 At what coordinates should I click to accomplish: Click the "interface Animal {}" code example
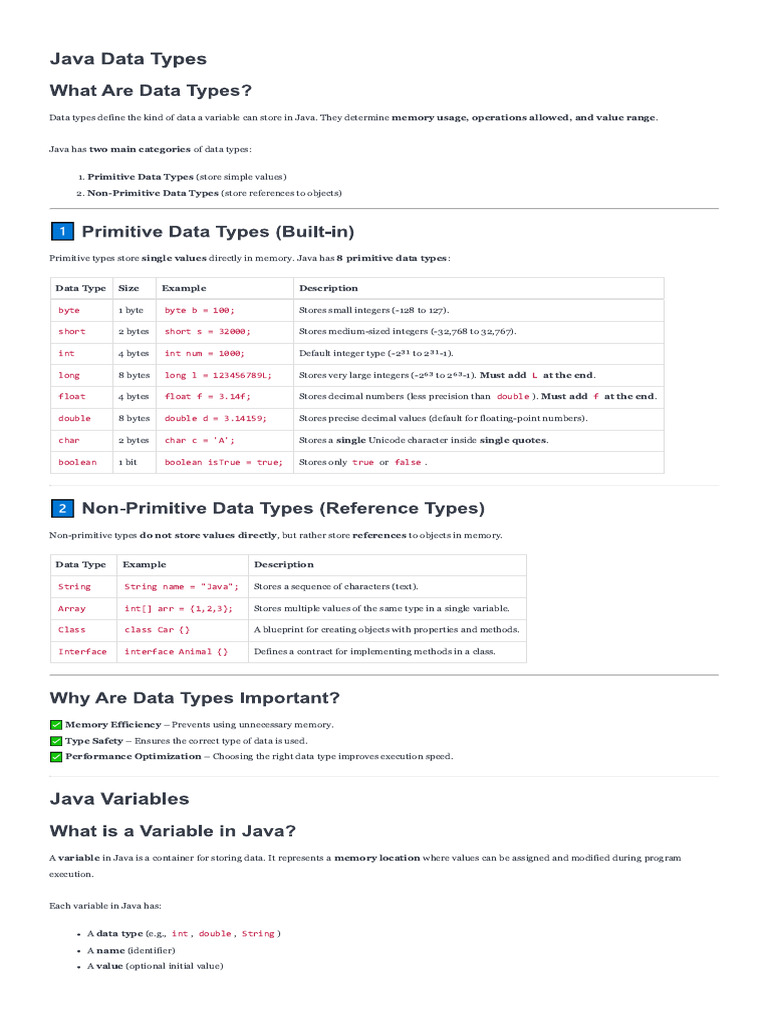tap(176, 651)
